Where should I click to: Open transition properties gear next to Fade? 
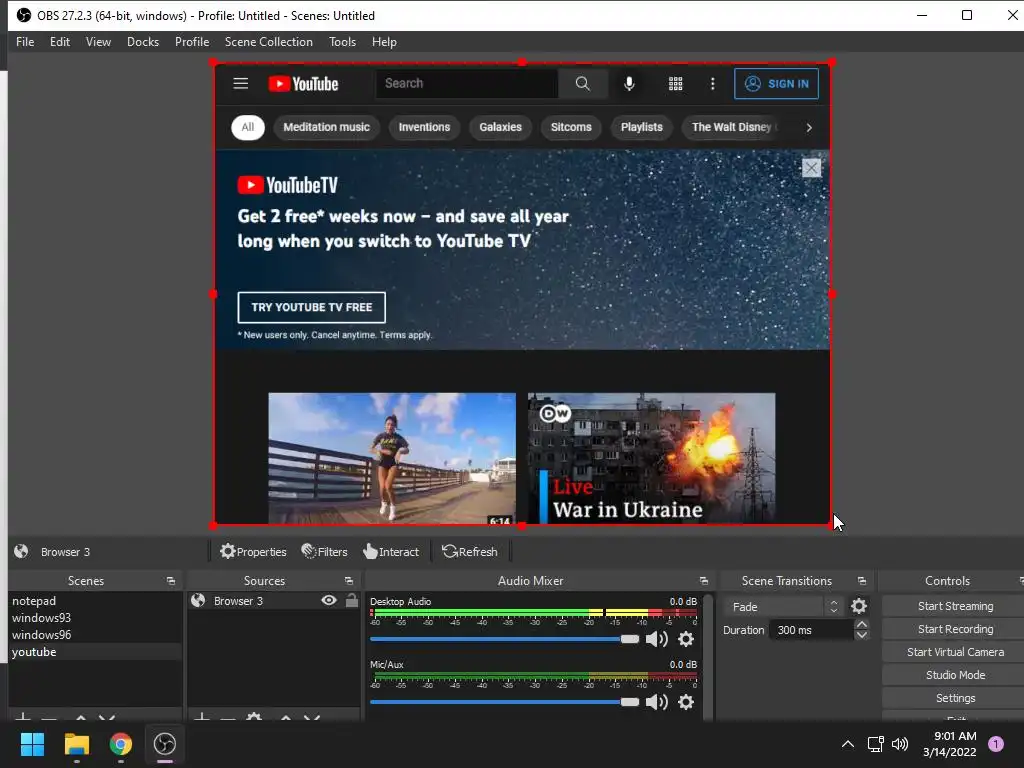point(859,606)
